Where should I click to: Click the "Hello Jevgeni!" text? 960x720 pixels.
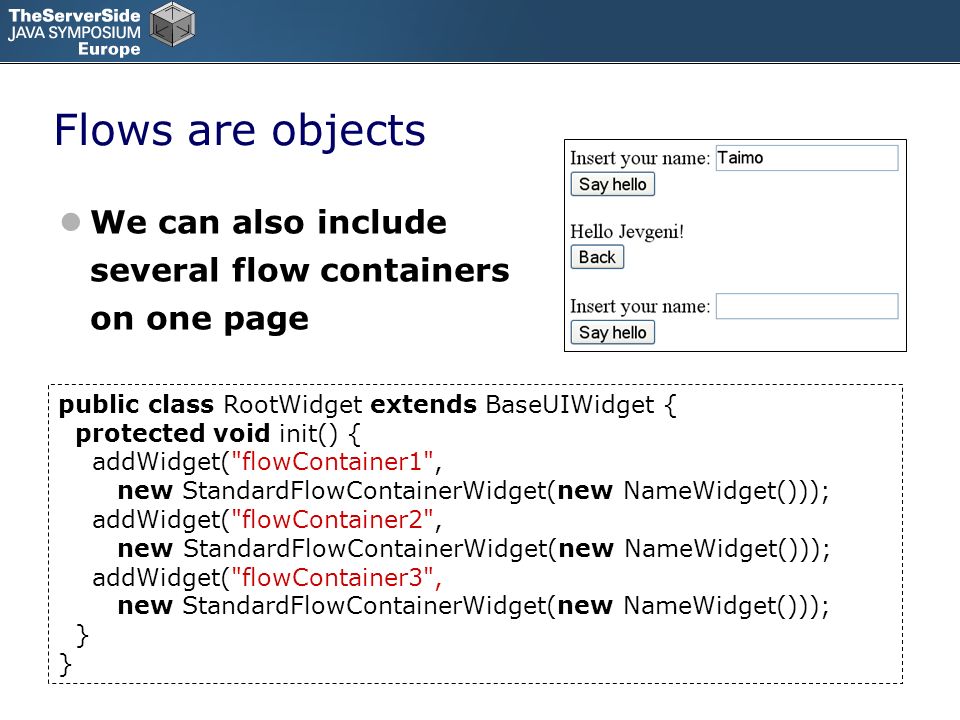click(x=627, y=232)
